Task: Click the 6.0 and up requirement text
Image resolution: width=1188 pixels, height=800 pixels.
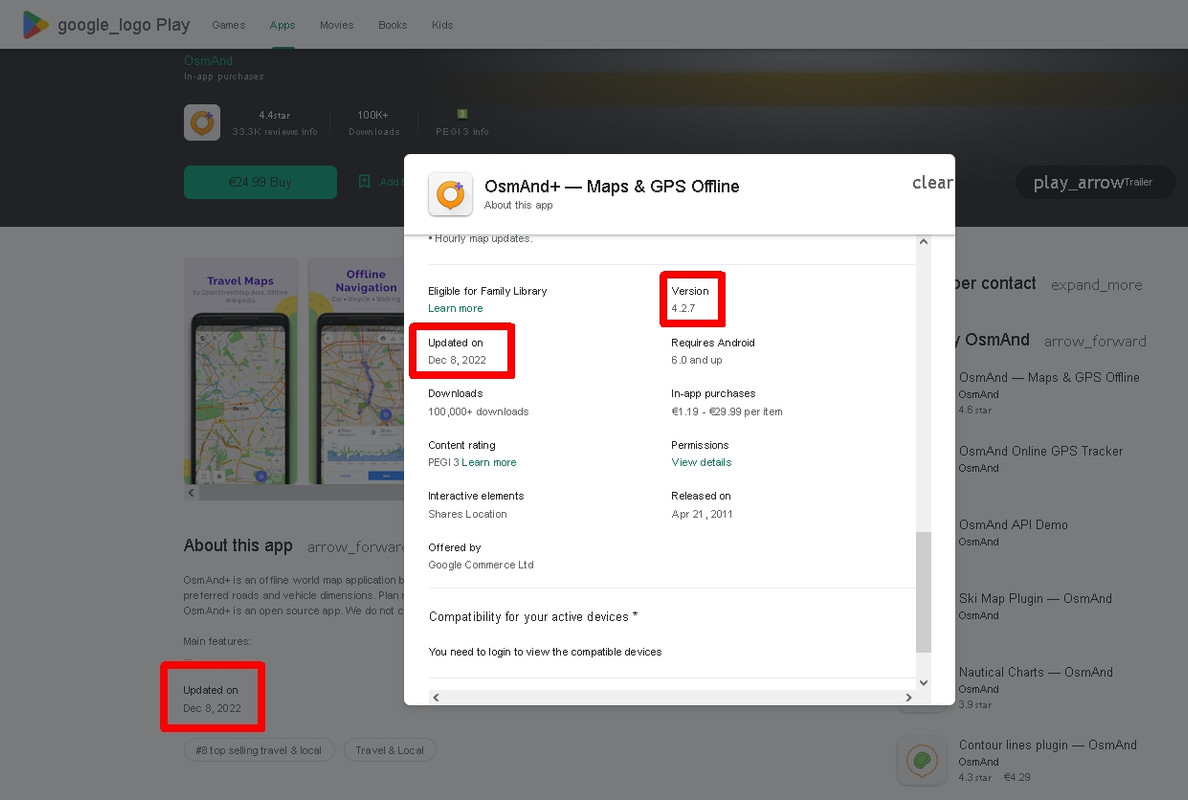Action: click(x=696, y=360)
